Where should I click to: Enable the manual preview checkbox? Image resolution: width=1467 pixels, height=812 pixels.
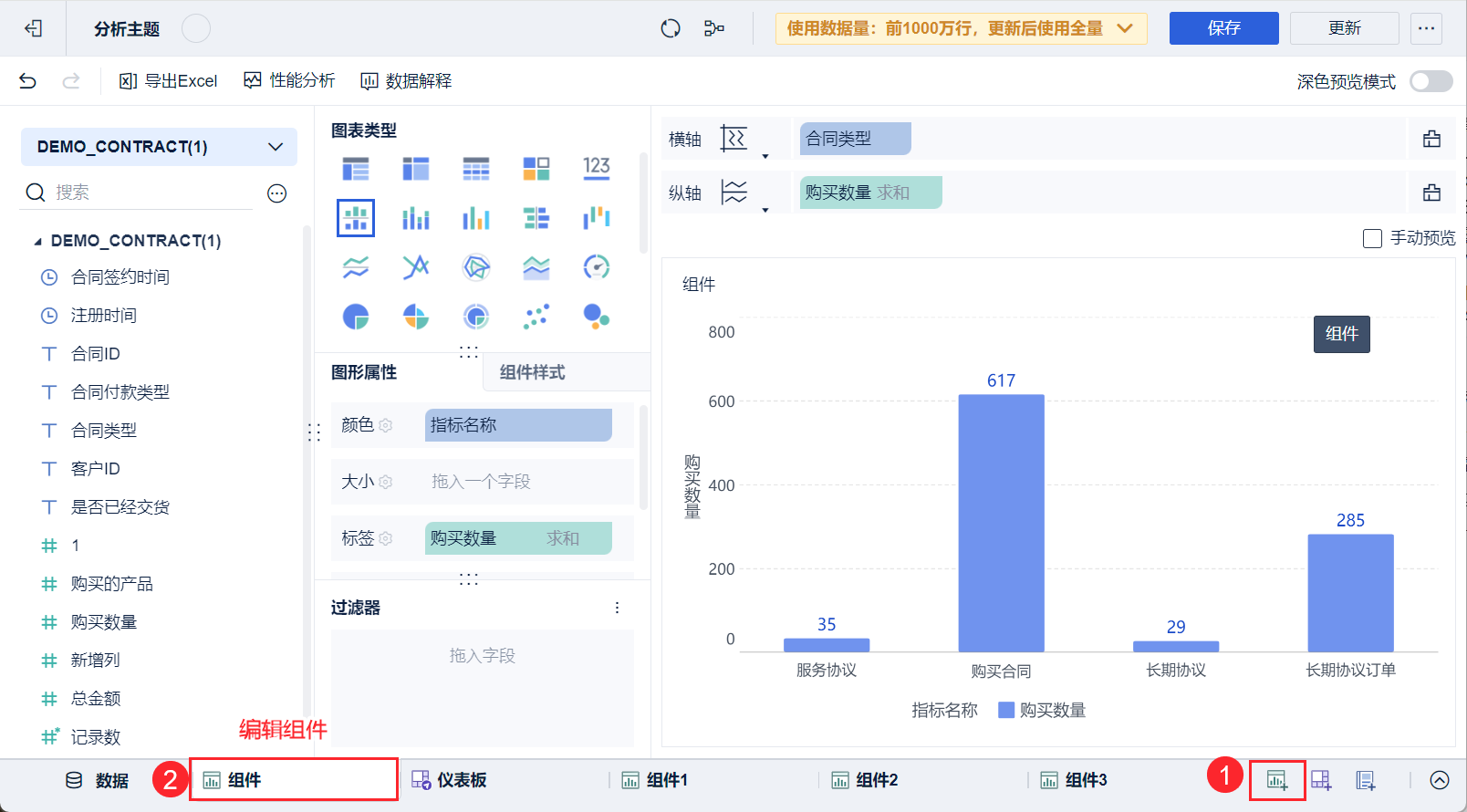click(1372, 238)
